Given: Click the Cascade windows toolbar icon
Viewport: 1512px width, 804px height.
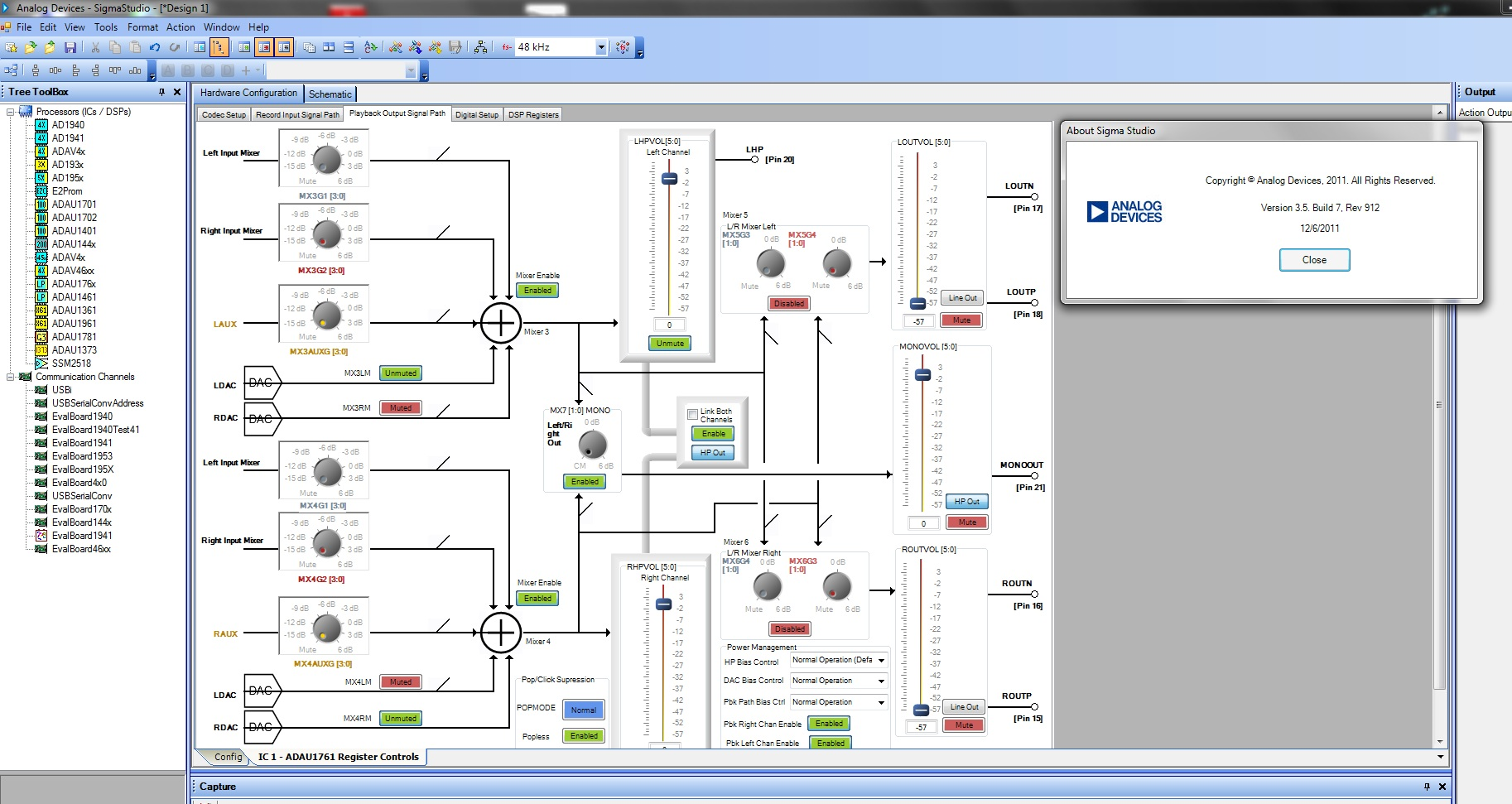Looking at the screenshot, I should tap(309, 47).
